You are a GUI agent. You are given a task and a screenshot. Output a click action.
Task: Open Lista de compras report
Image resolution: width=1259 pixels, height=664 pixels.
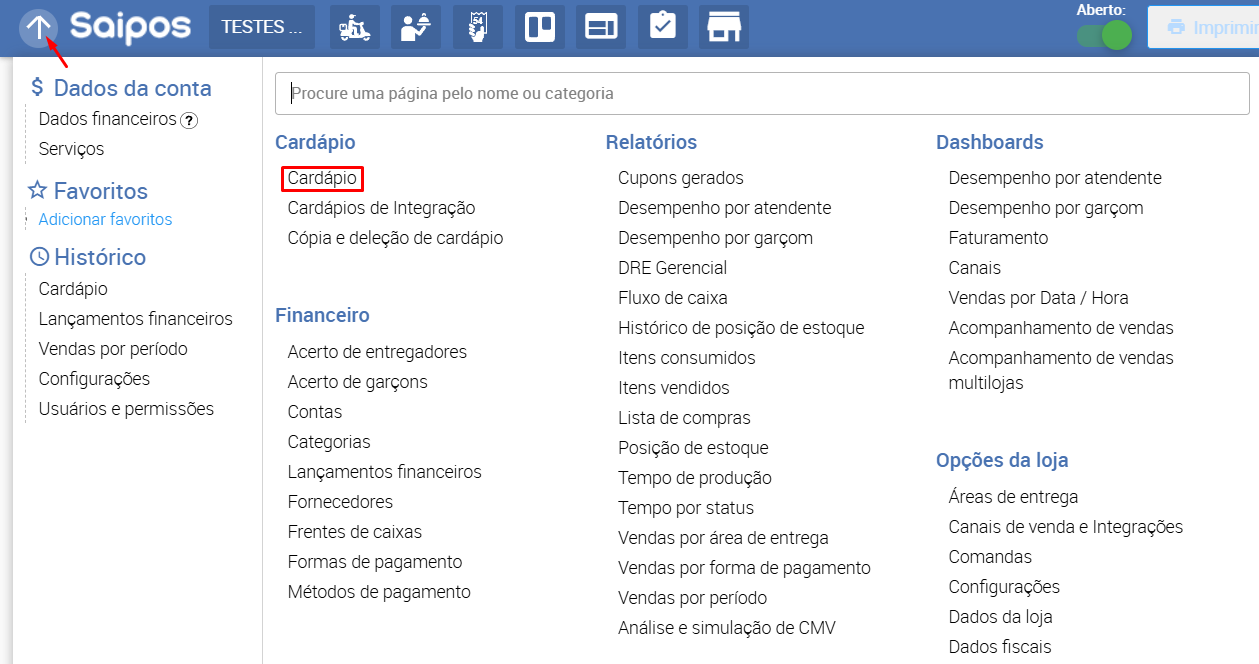(x=684, y=418)
